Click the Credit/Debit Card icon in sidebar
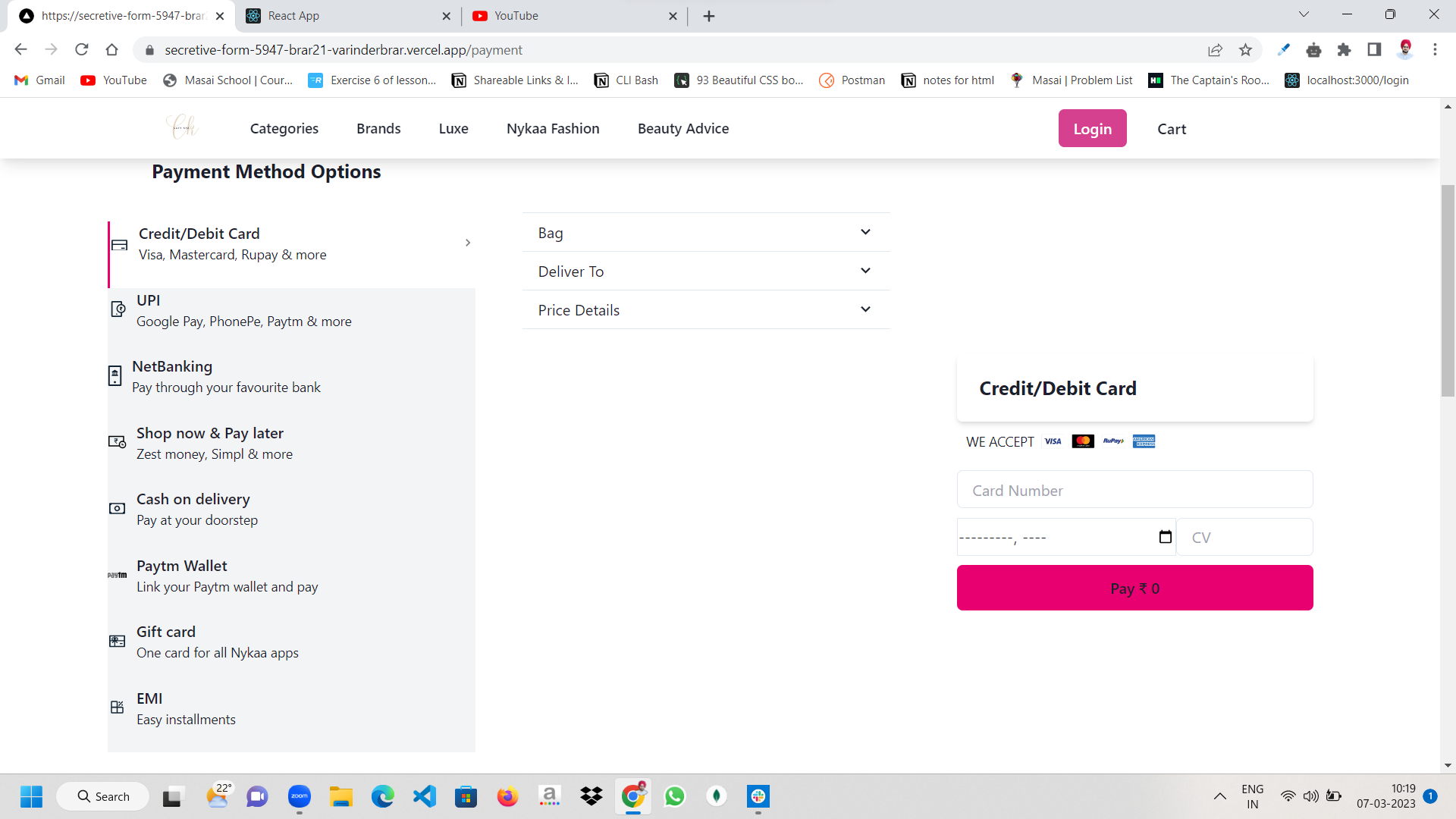Image resolution: width=1456 pixels, height=819 pixels. tap(119, 245)
